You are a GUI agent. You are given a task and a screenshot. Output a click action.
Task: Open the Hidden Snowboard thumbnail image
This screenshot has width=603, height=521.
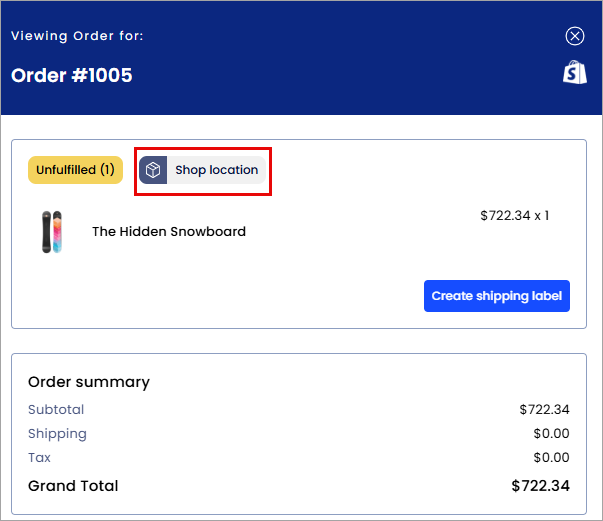click(x=52, y=232)
